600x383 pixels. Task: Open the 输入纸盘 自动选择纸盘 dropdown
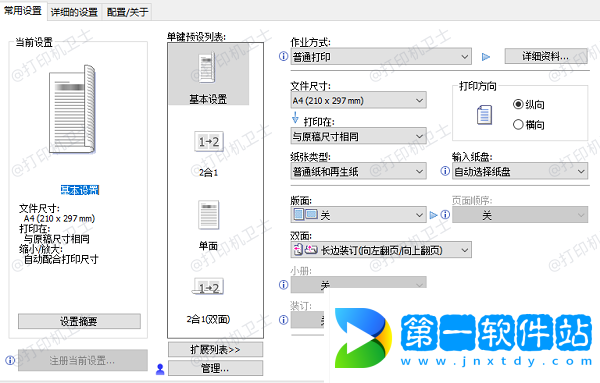tap(520, 171)
